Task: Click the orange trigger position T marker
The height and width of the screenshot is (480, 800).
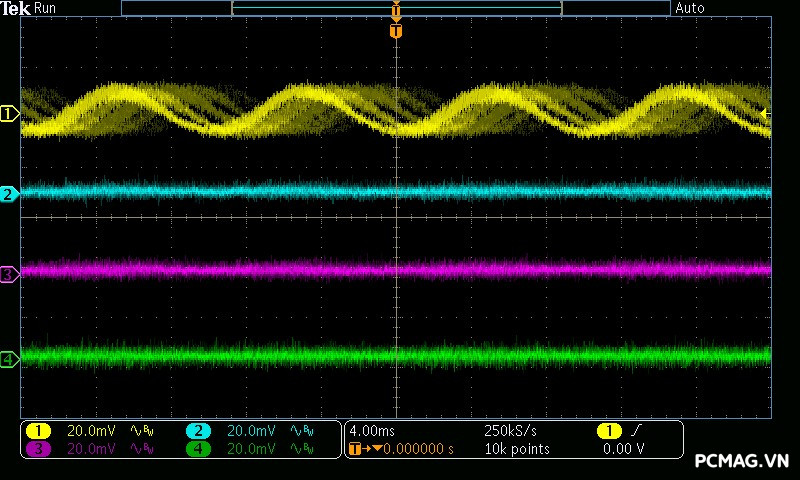Action: (x=396, y=31)
